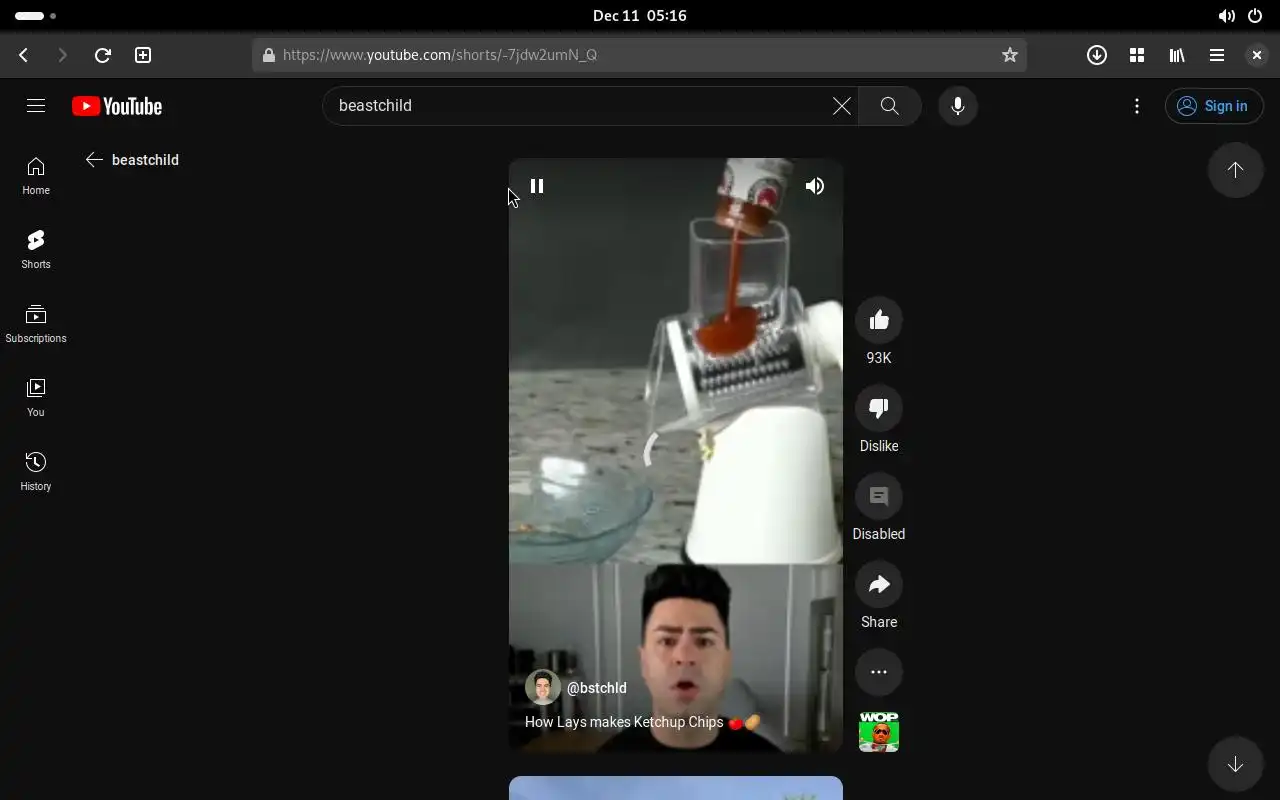Open the browser grid apps icon
Screen dimensions: 1280x800
click(x=1137, y=55)
